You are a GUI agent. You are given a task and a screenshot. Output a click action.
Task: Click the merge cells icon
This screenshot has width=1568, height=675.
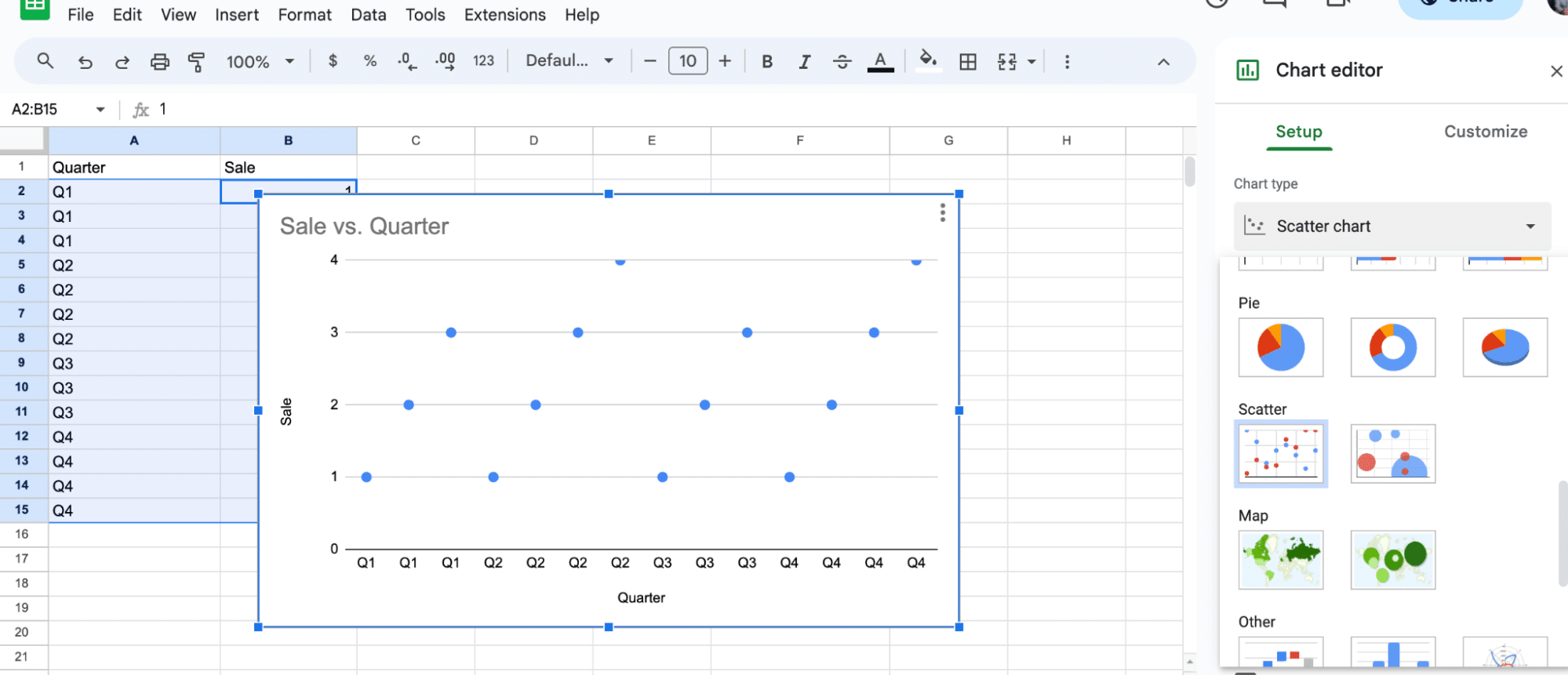[x=1007, y=61]
